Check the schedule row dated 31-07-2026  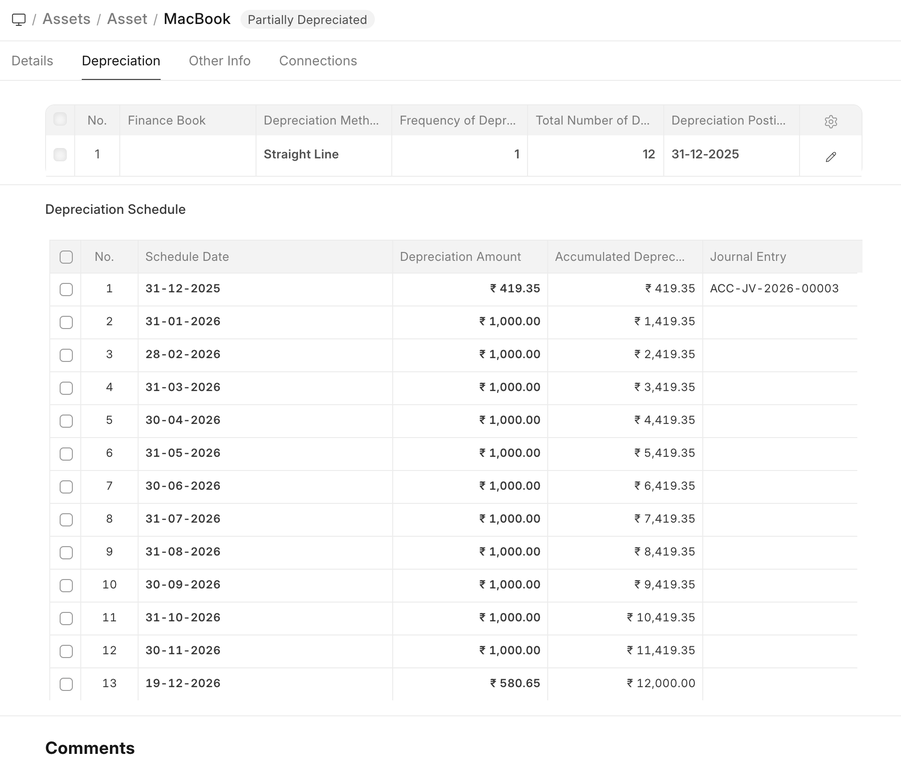[x=66, y=519]
